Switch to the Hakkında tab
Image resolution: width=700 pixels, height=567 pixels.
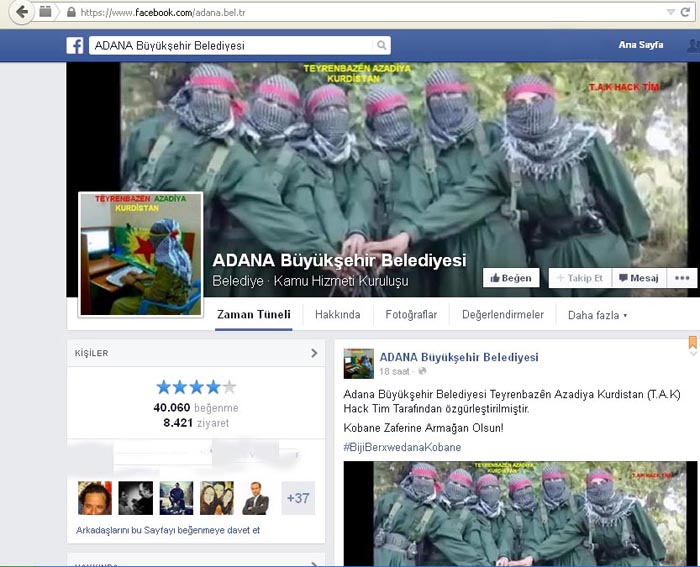(338, 315)
